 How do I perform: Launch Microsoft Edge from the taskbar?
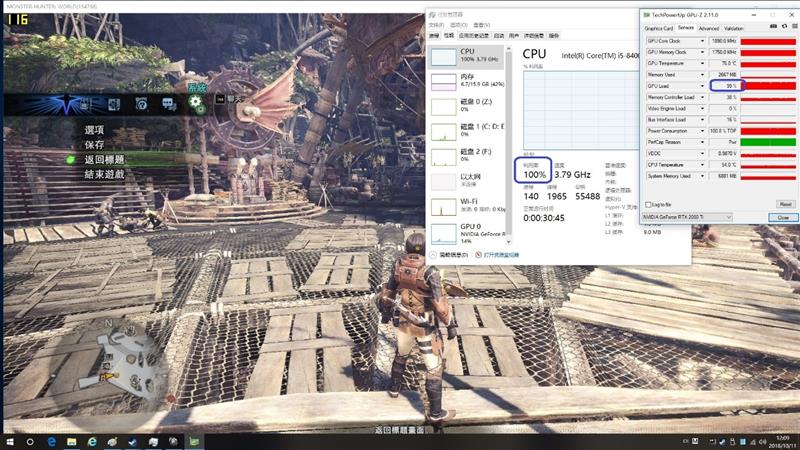52,442
